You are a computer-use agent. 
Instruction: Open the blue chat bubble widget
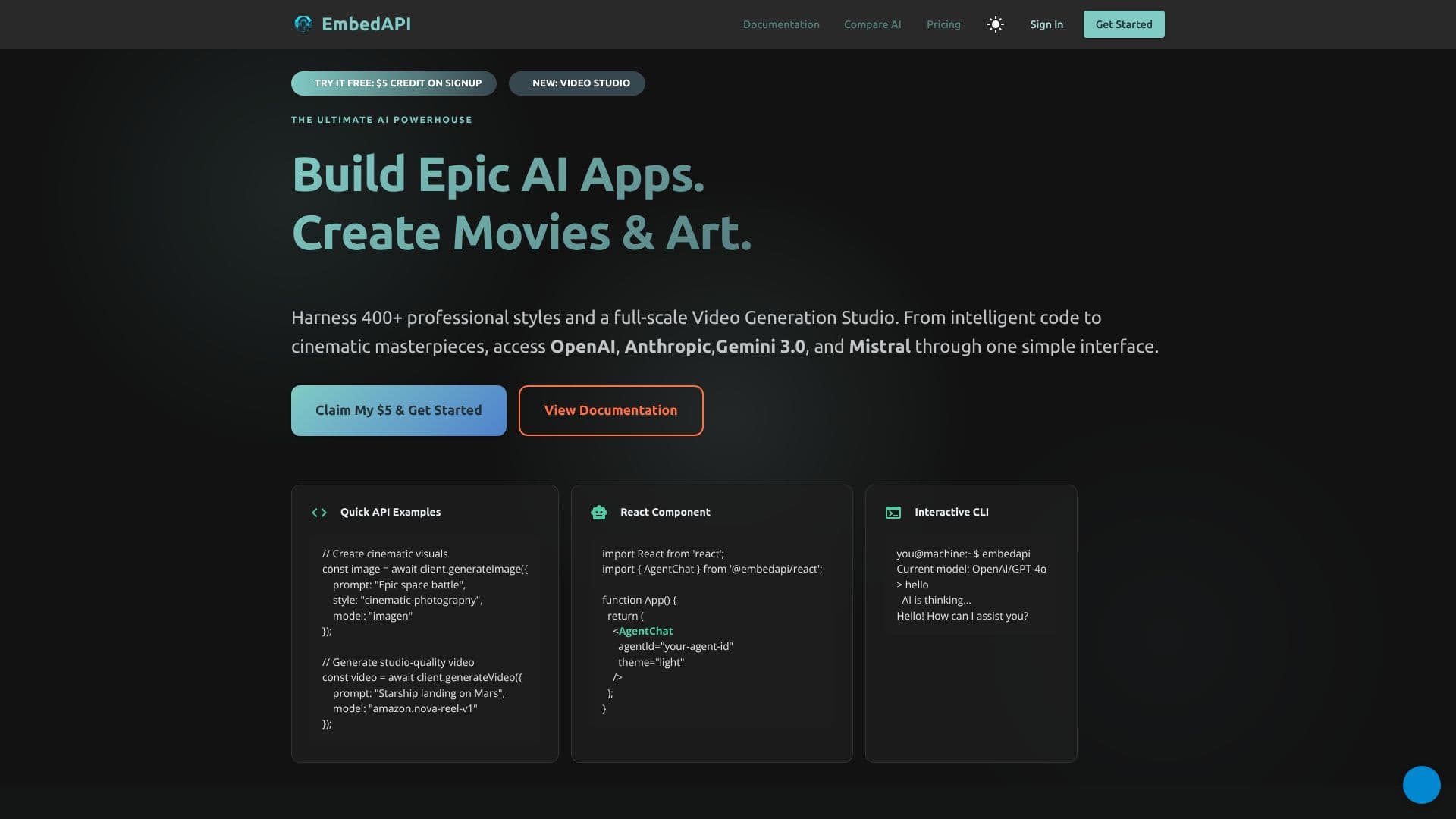click(1421, 785)
